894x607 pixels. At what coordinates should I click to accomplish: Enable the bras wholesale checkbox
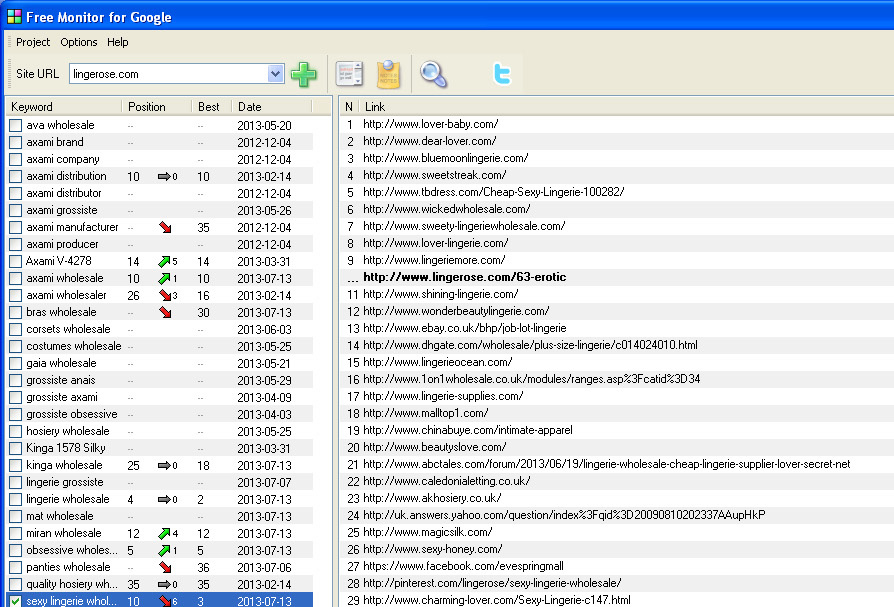[16, 312]
